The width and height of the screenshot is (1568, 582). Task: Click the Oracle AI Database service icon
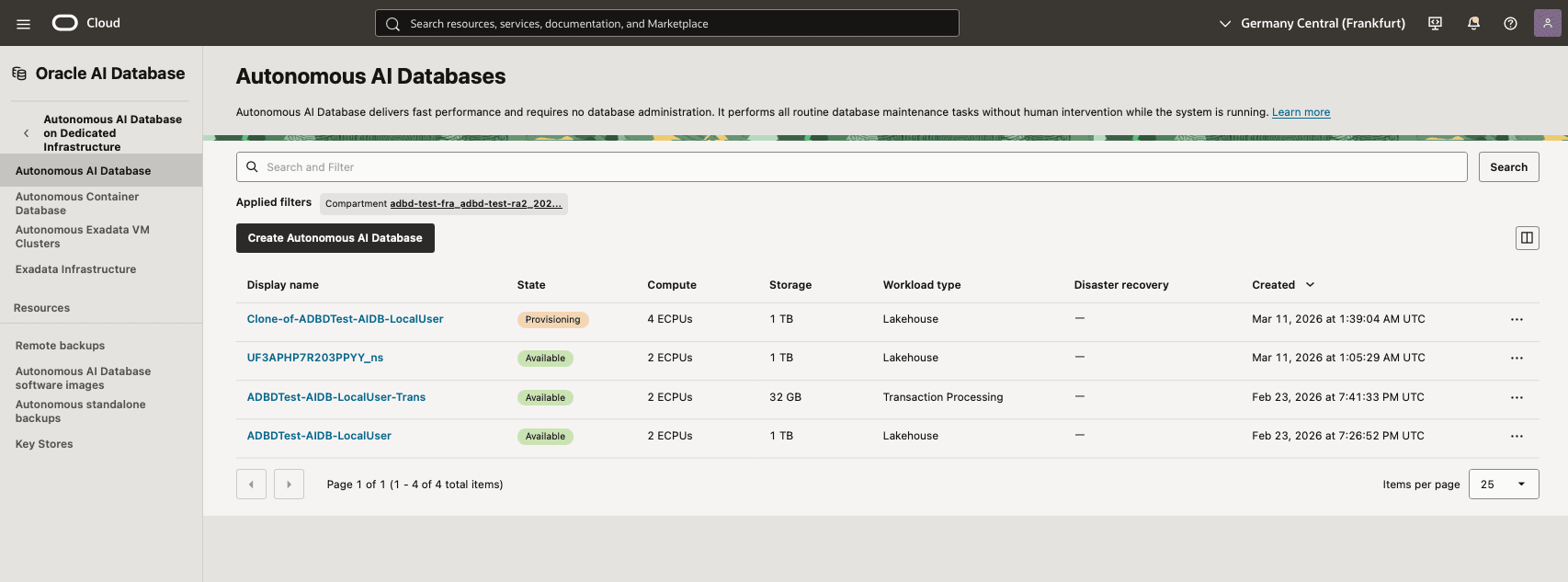pyautogui.click(x=19, y=74)
